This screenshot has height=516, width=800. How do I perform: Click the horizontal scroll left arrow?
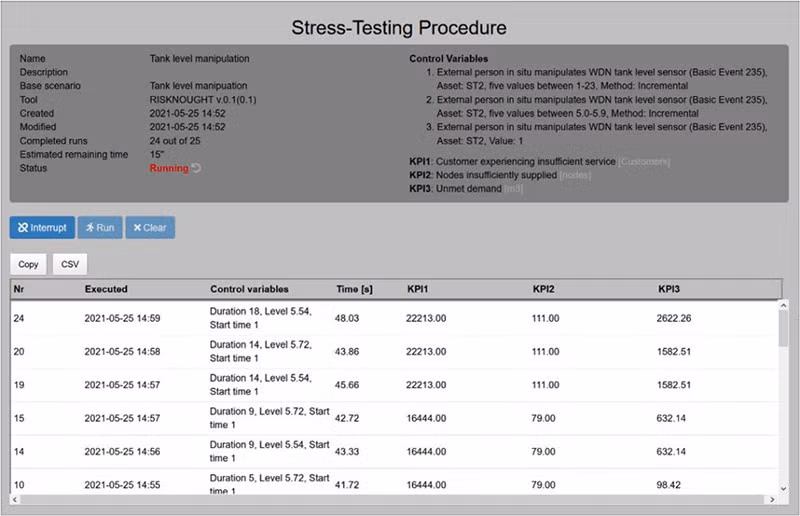tap(15, 500)
